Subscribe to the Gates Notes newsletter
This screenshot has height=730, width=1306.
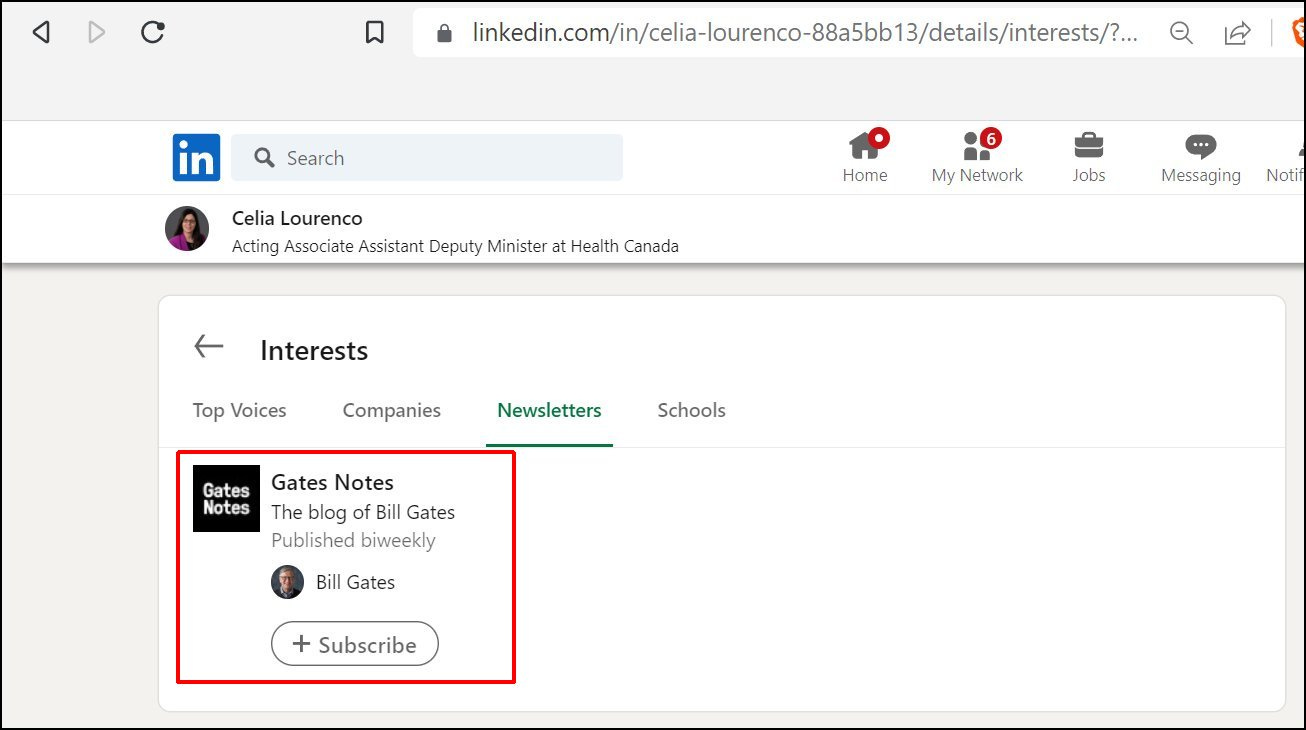coord(355,644)
